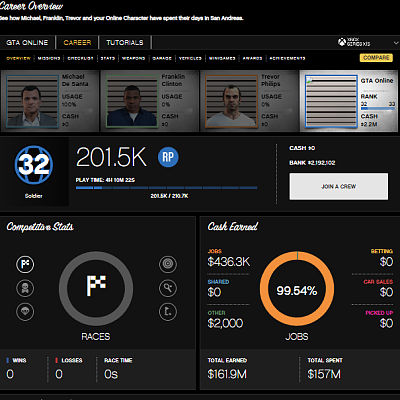Open the Overview sub-tab

point(19,58)
